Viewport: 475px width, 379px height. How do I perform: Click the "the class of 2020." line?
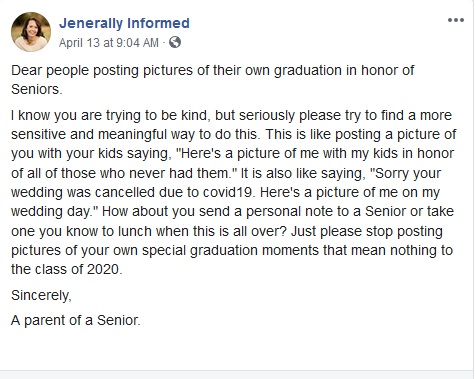(x=67, y=269)
